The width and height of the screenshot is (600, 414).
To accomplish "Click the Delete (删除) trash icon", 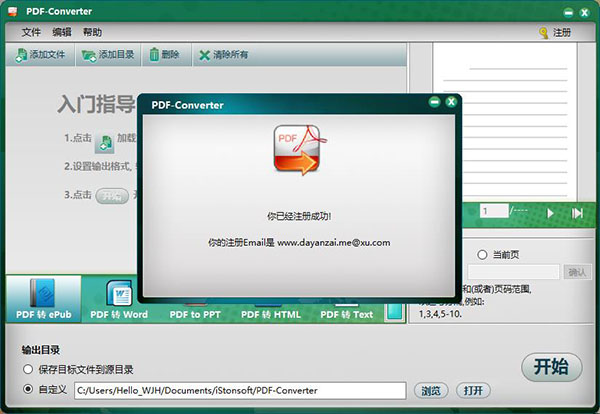I will (154, 55).
